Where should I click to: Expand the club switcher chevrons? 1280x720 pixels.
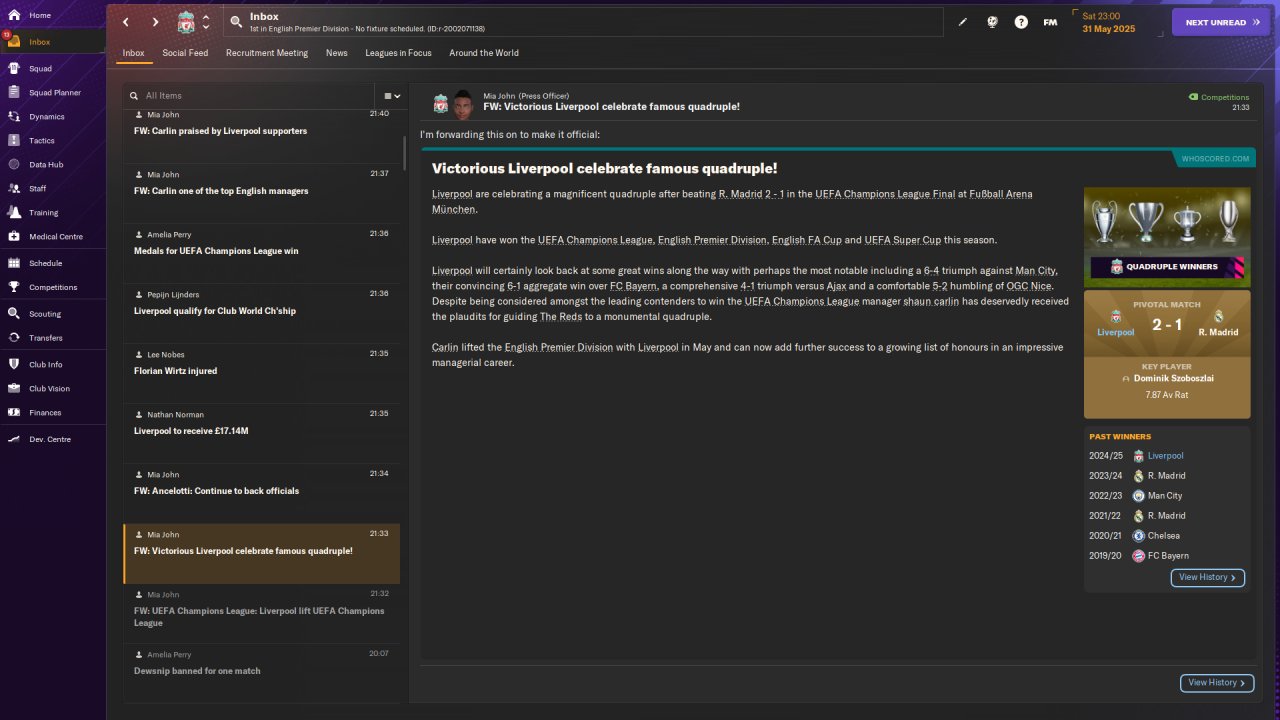pos(206,22)
